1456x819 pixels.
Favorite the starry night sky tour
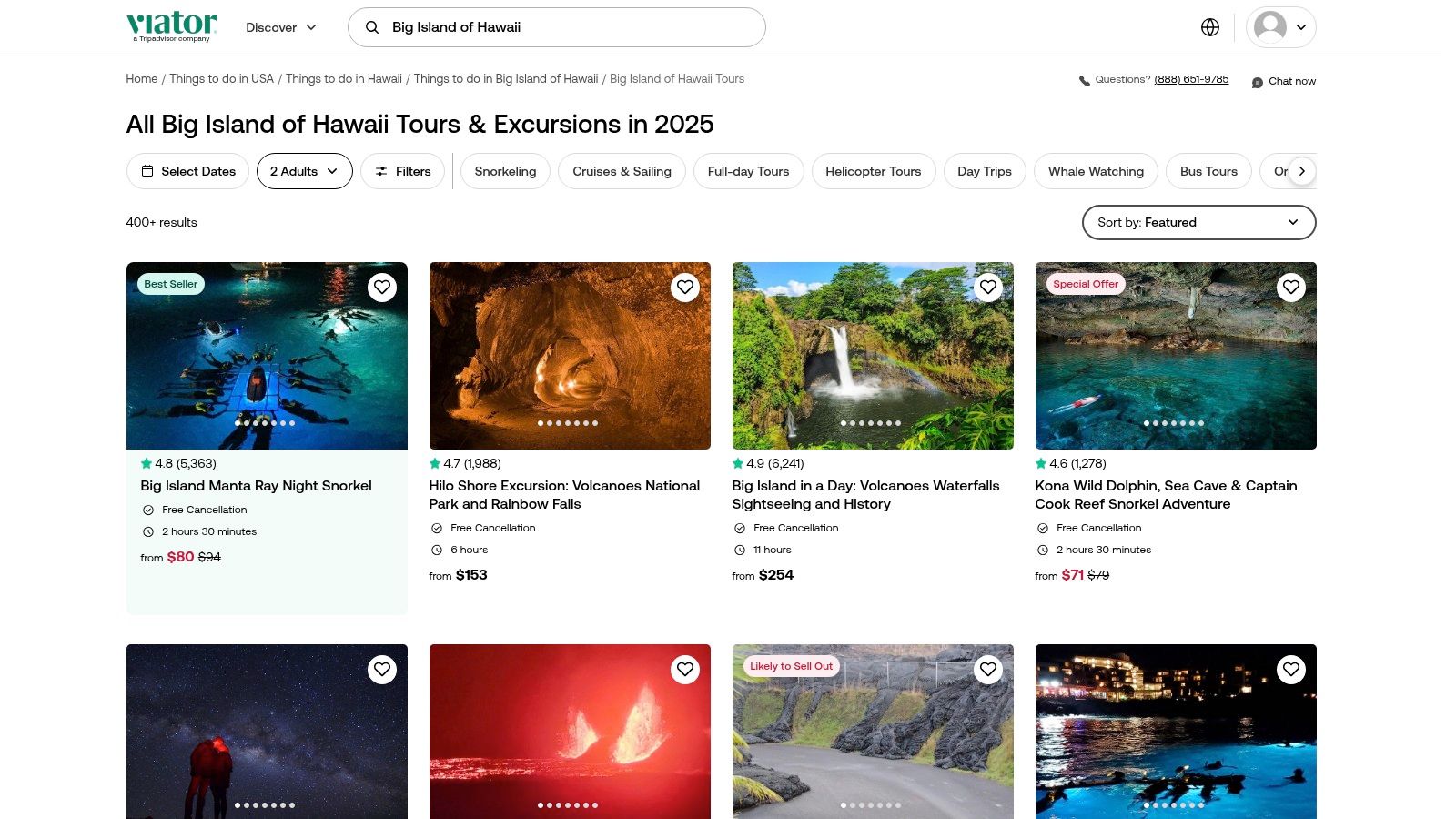[382, 670]
